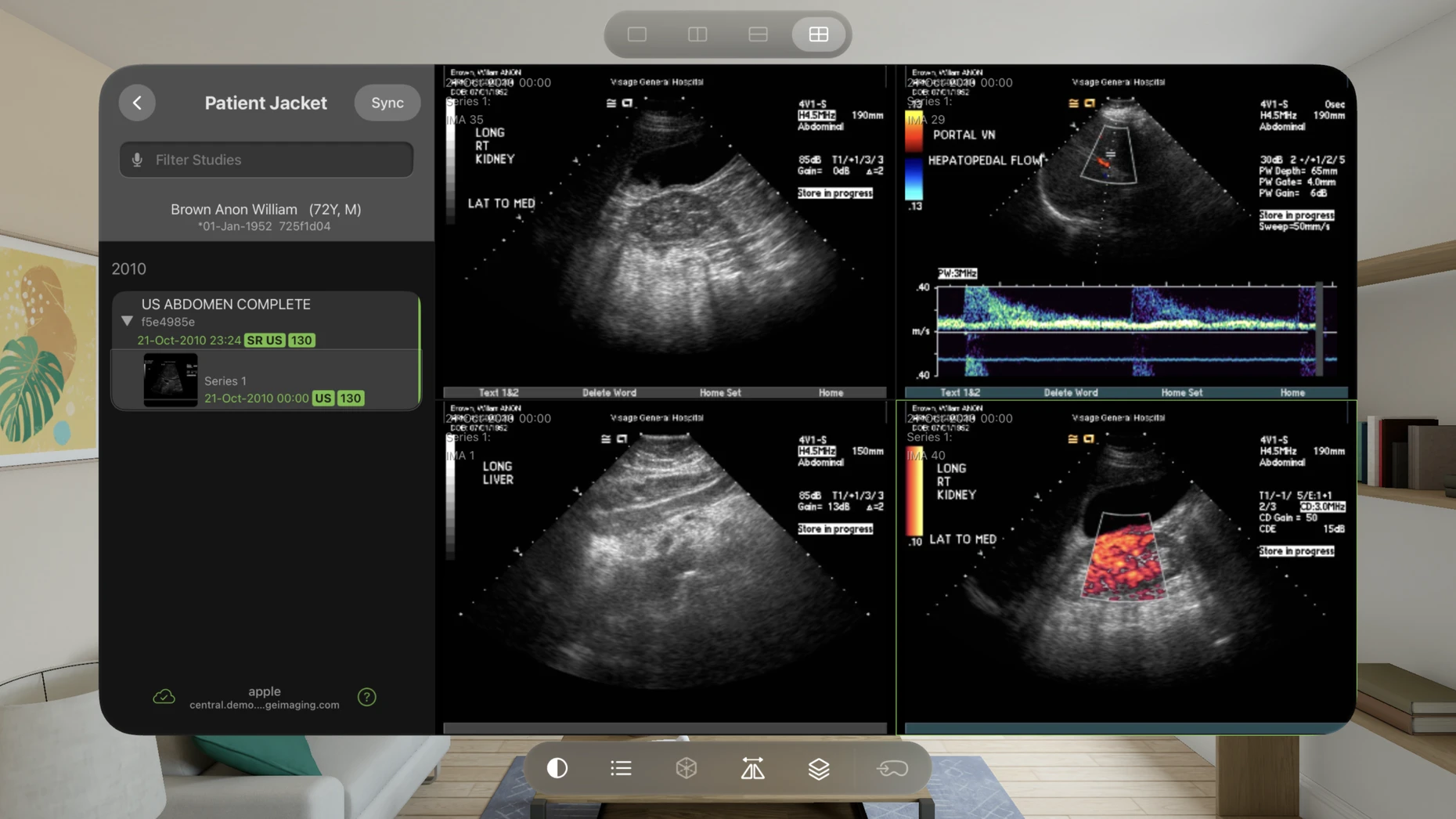Click the Patient Jacket title

tap(266, 103)
